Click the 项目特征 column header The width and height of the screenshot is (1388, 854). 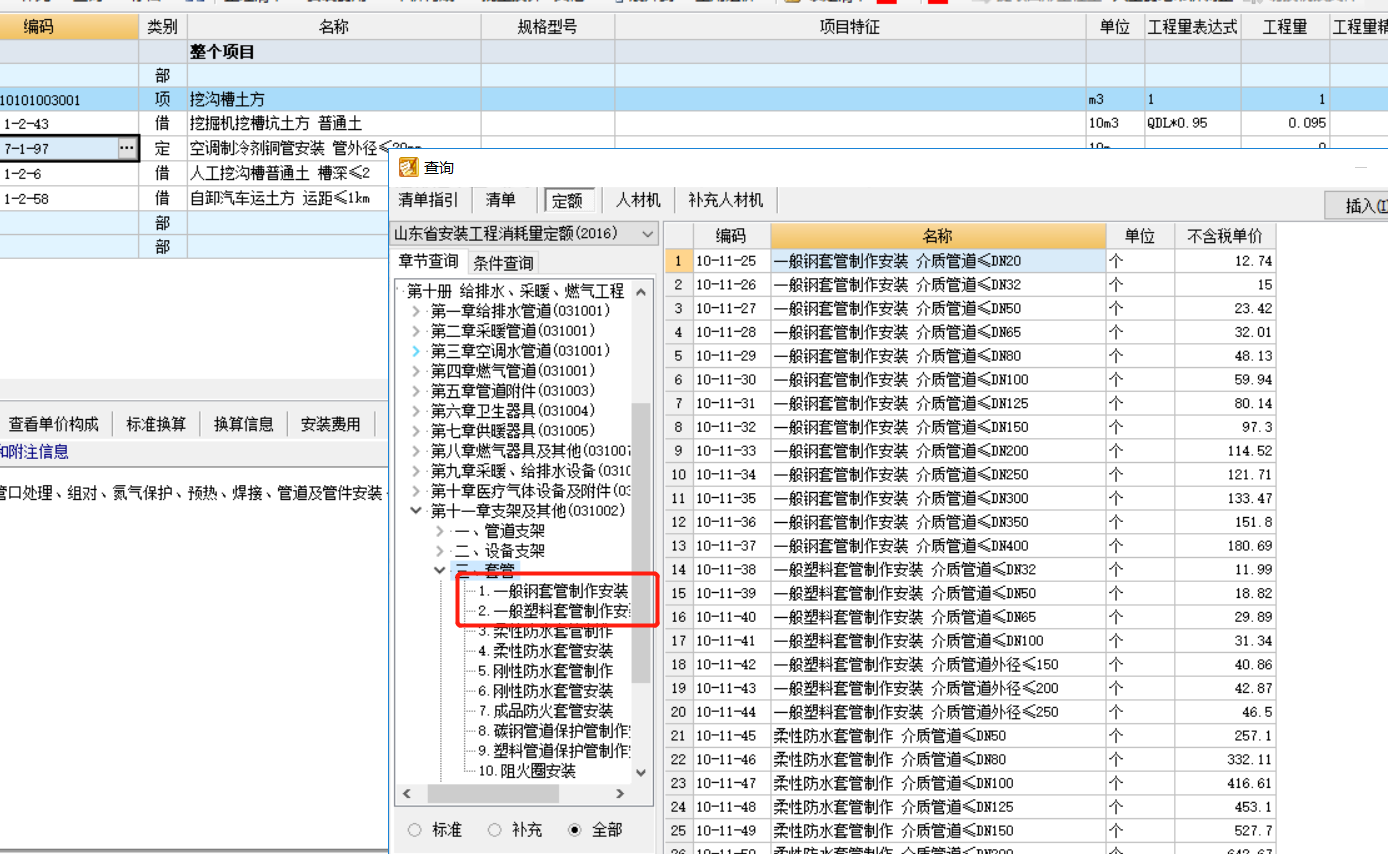(850, 27)
